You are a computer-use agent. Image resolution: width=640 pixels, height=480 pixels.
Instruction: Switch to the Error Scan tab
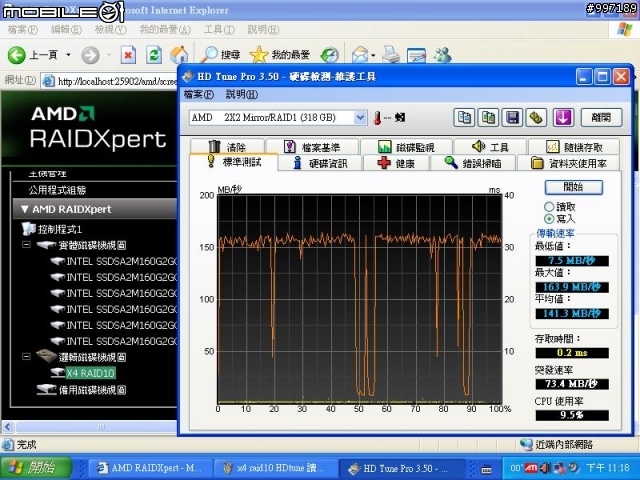click(473, 163)
